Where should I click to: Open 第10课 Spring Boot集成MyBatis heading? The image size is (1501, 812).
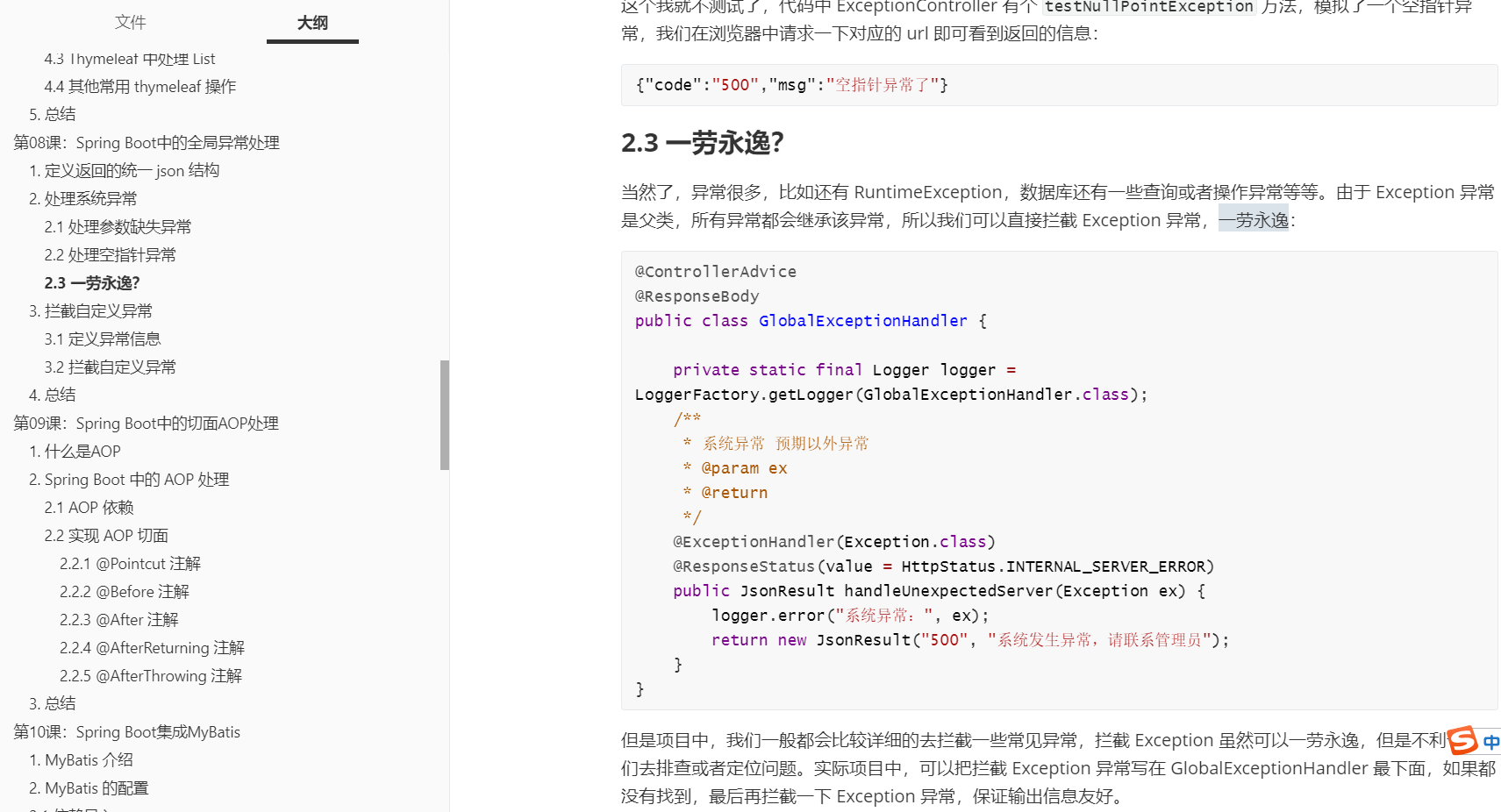pyautogui.click(x=126, y=732)
